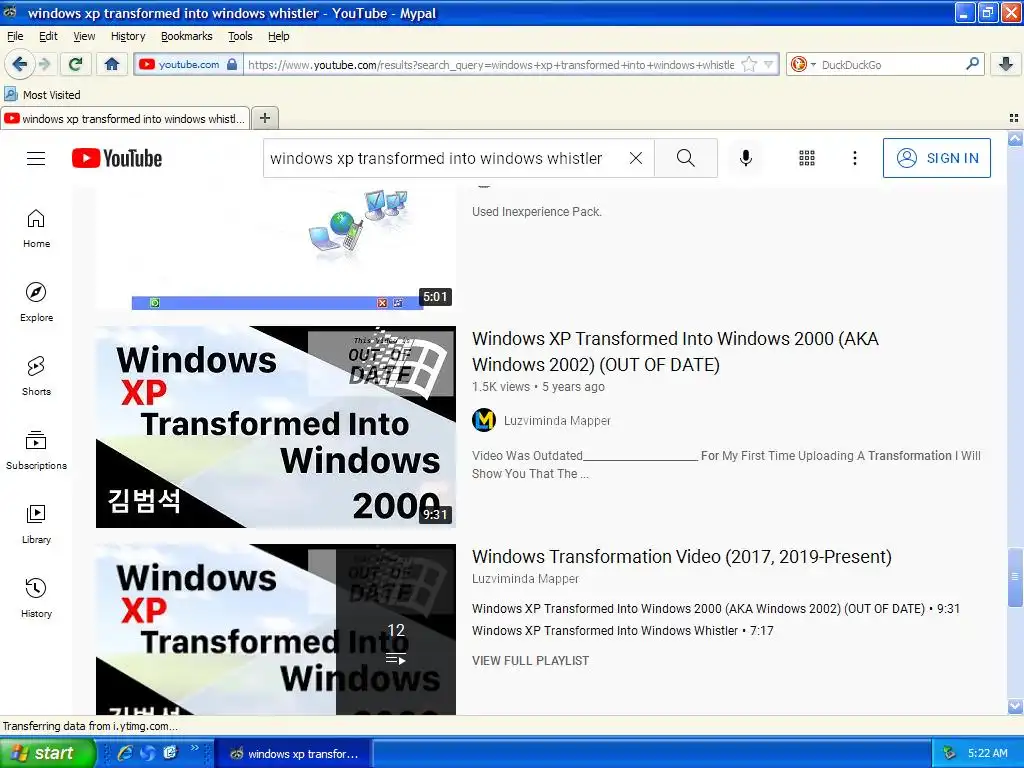Viewport: 1024px width, 768px height.
Task: Open Most Visited bookmarks folder
Action: click(x=42, y=95)
